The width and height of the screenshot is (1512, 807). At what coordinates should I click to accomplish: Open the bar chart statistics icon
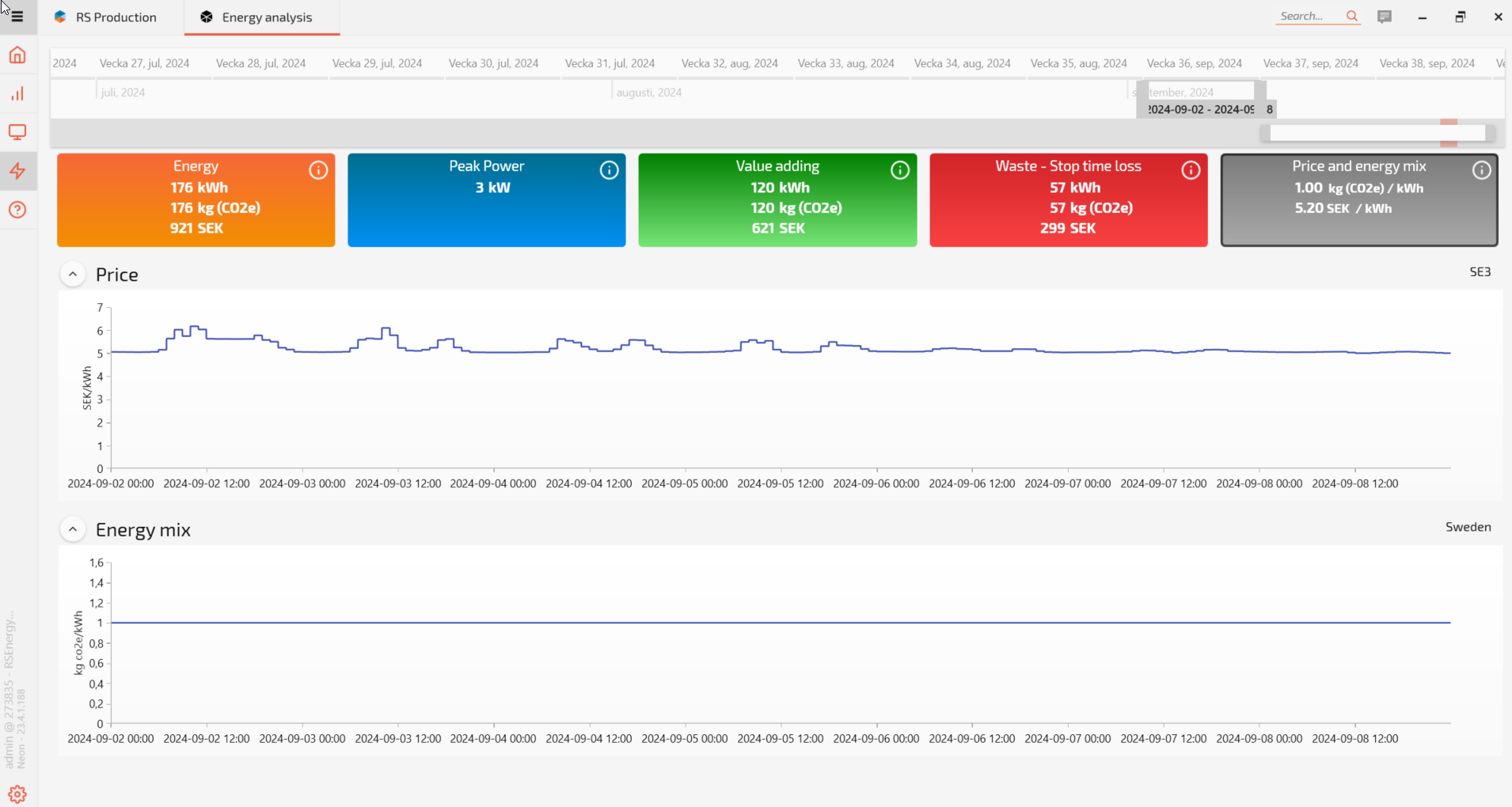point(17,94)
